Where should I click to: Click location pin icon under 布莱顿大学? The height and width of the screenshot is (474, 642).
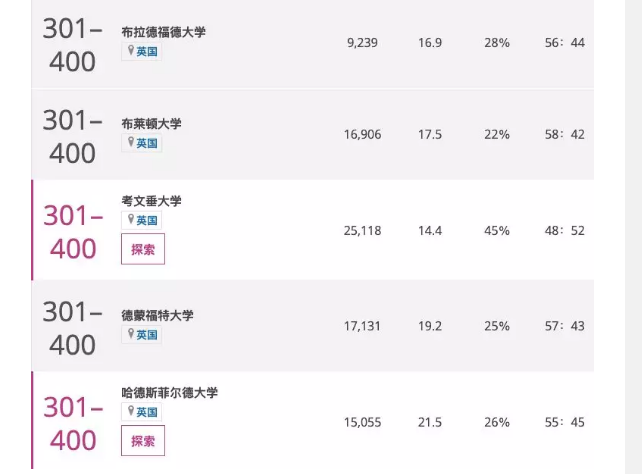click(131, 142)
